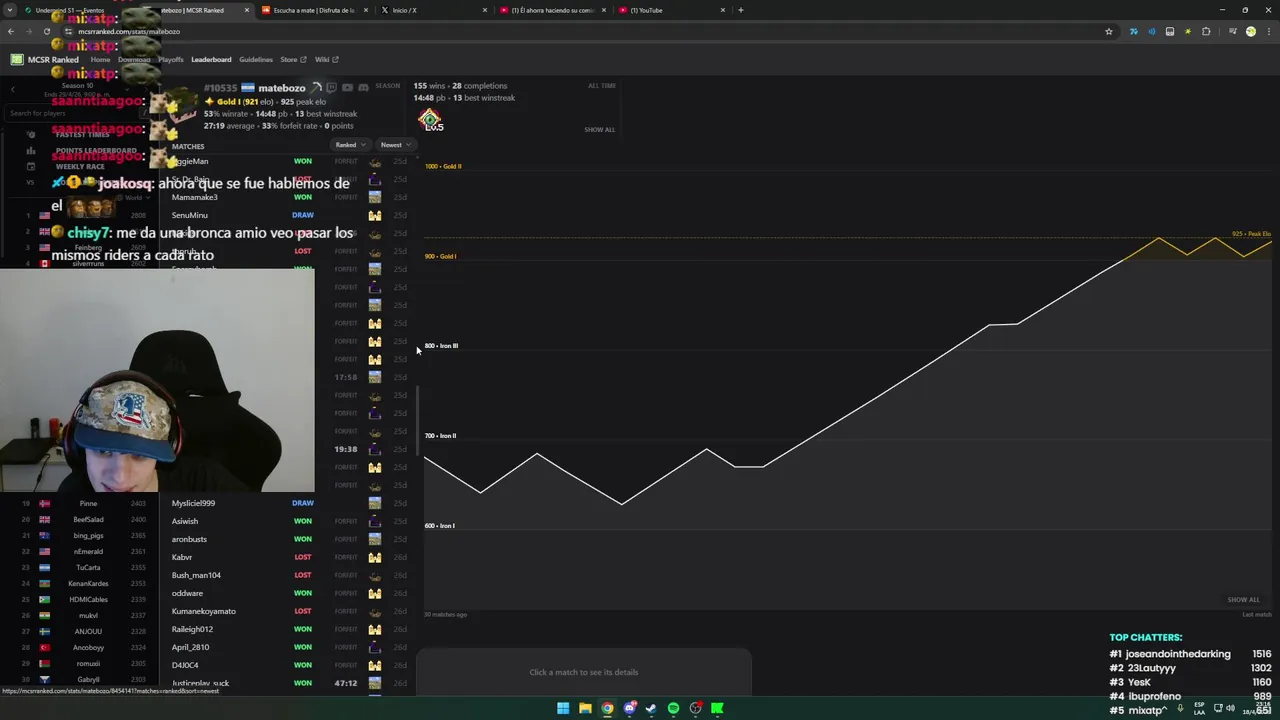Screen dimensions: 1280x720
Task: Click the seed type icon on SenuMinu row
Action: [375, 215]
